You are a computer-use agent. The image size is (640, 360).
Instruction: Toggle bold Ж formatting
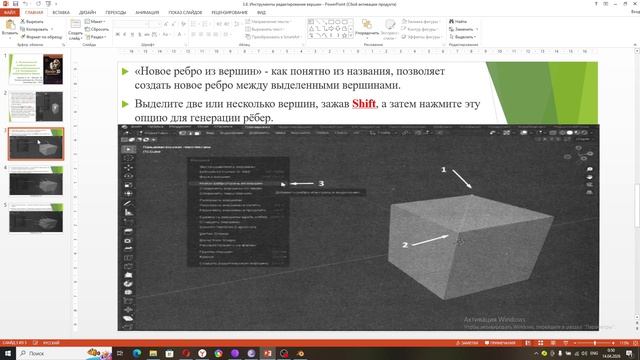118,35
